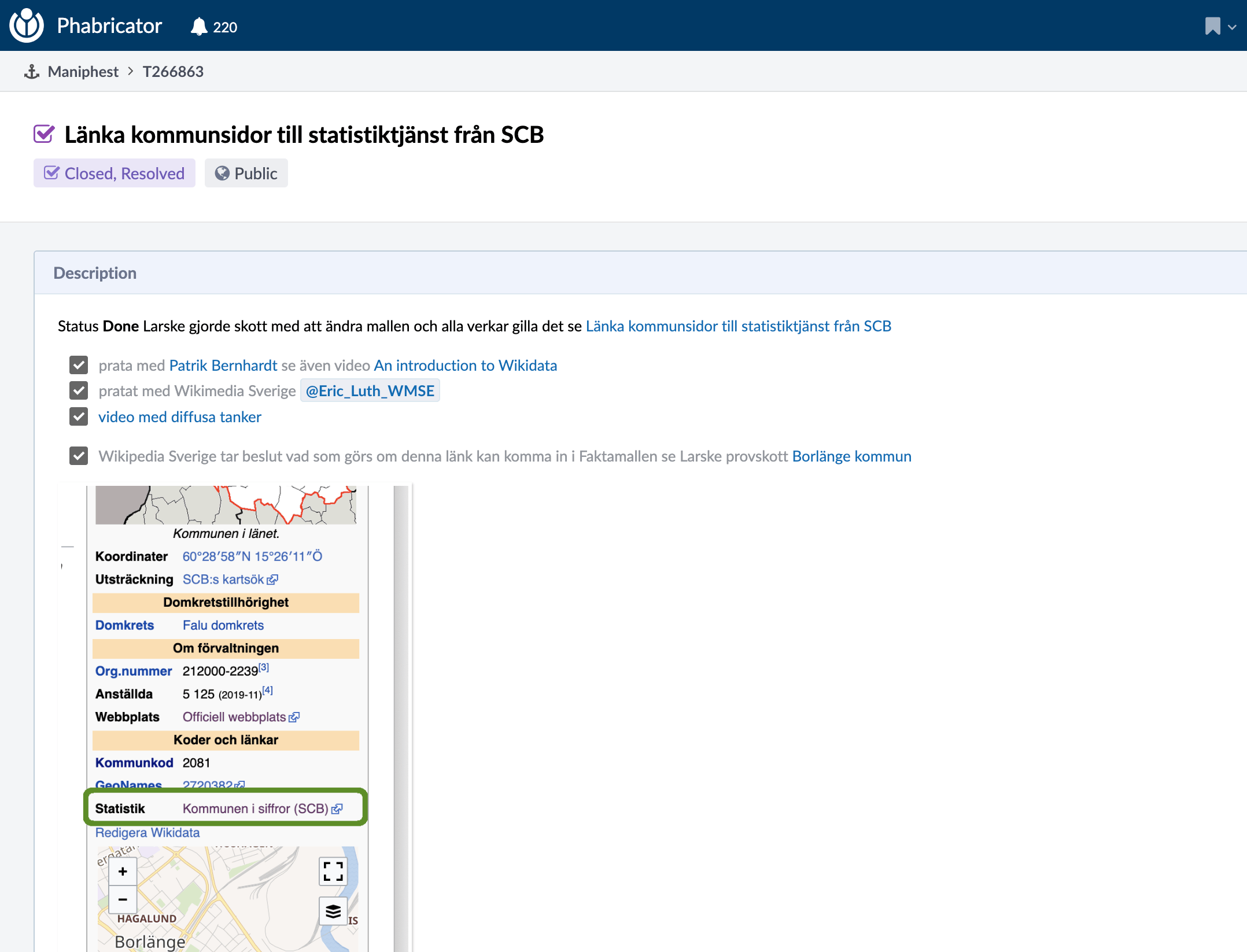Image resolution: width=1247 pixels, height=952 pixels.
Task: Zoom out map with minus button
Action: tap(123, 899)
